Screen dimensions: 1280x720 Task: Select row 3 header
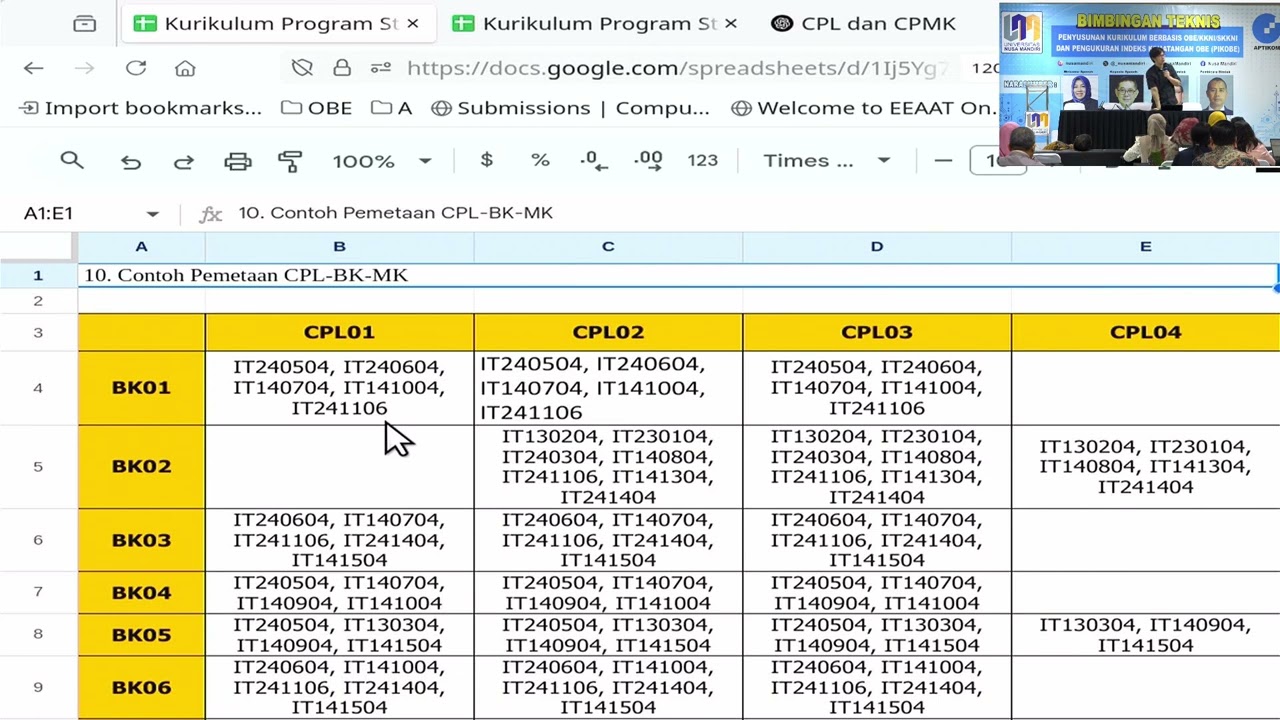coord(38,332)
